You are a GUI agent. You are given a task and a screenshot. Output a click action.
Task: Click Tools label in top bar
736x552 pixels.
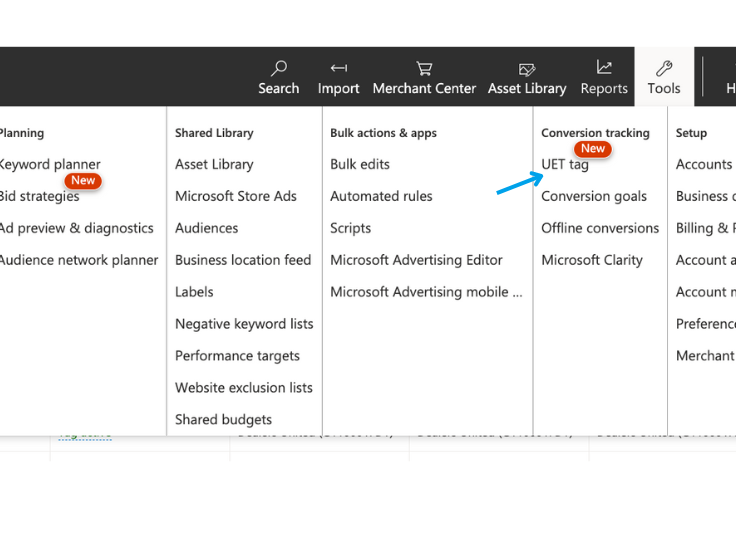point(664,88)
